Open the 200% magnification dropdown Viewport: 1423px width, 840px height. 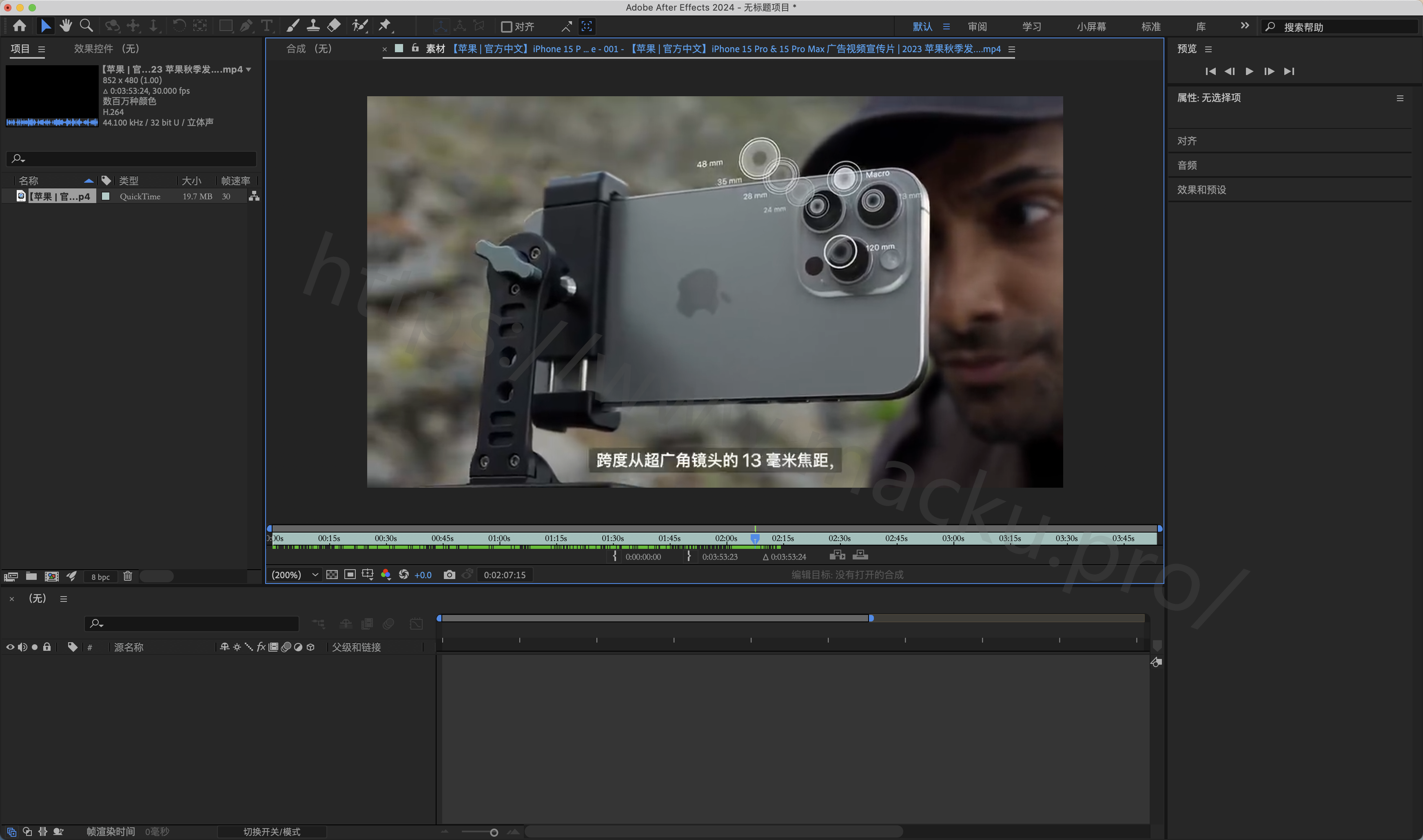coord(295,575)
